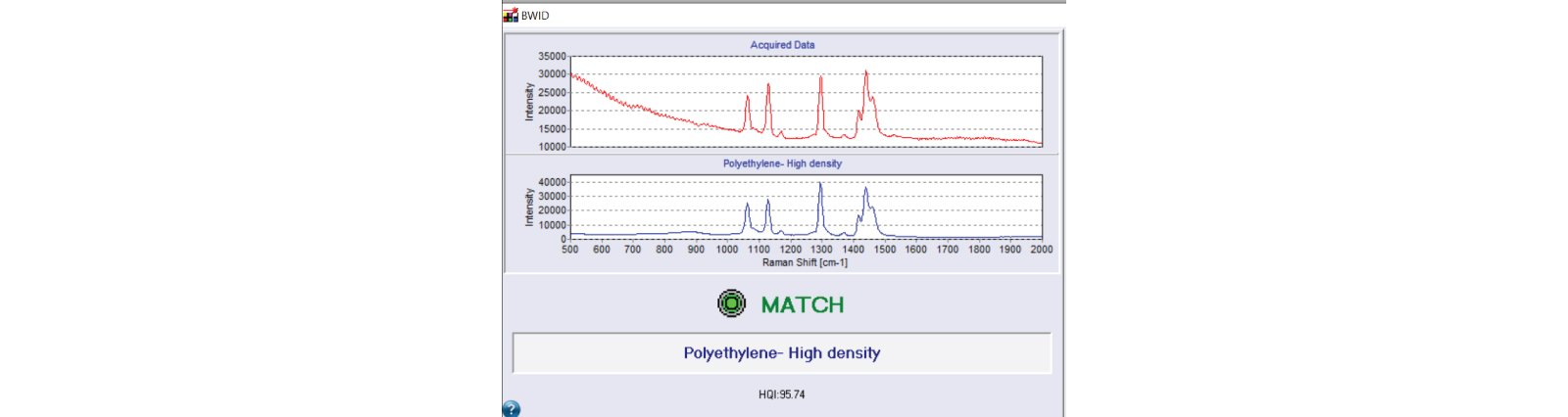Image resolution: width=1568 pixels, height=417 pixels.
Task: Click the 'HQI:95.74' score text
Action: click(782, 394)
